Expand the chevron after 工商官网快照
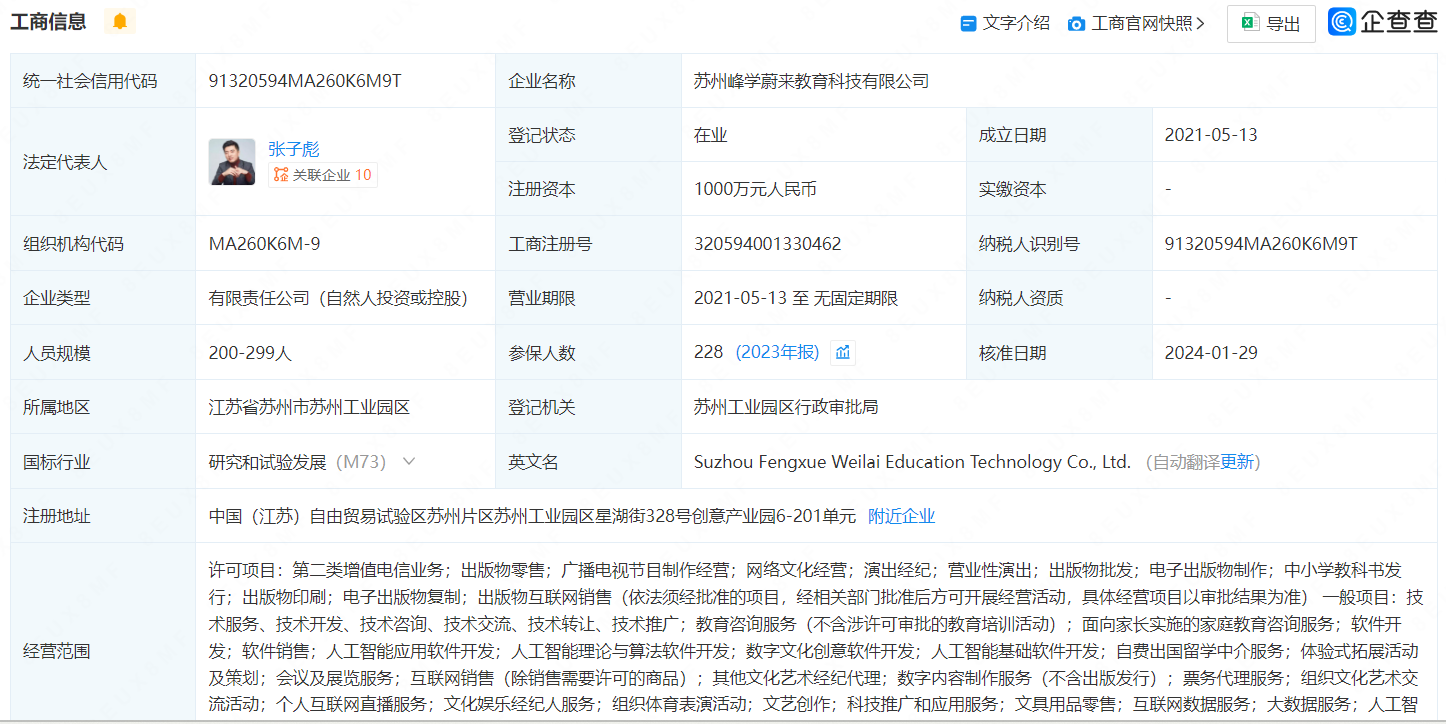The height and width of the screenshot is (724, 1446). (x=1200, y=23)
